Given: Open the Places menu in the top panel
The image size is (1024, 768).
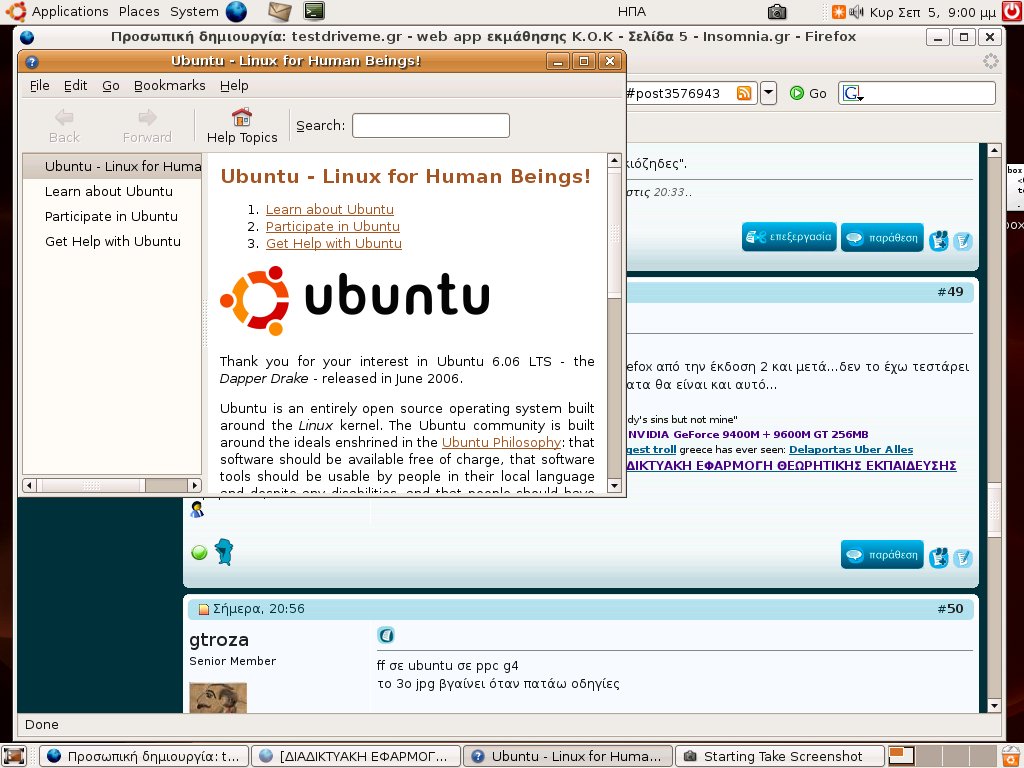Looking at the screenshot, I should pos(139,12).
